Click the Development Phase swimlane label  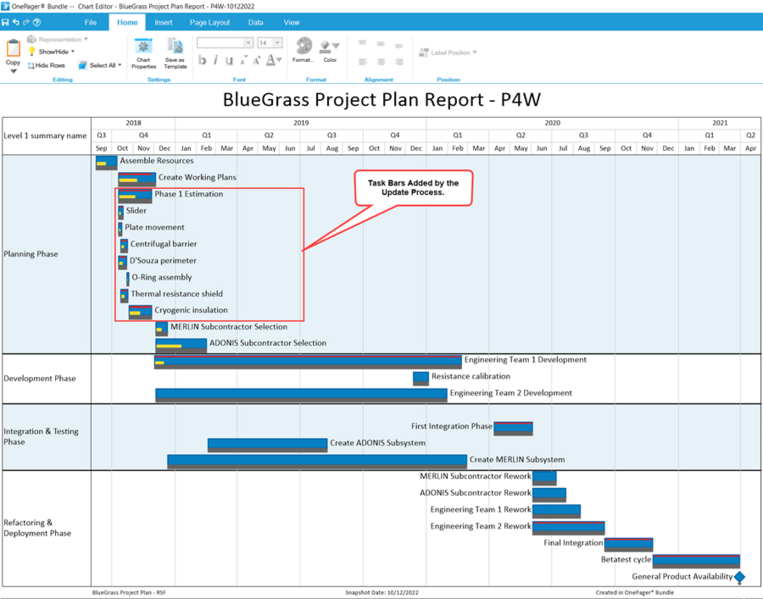pyautogui.click(x=39, y=379)
